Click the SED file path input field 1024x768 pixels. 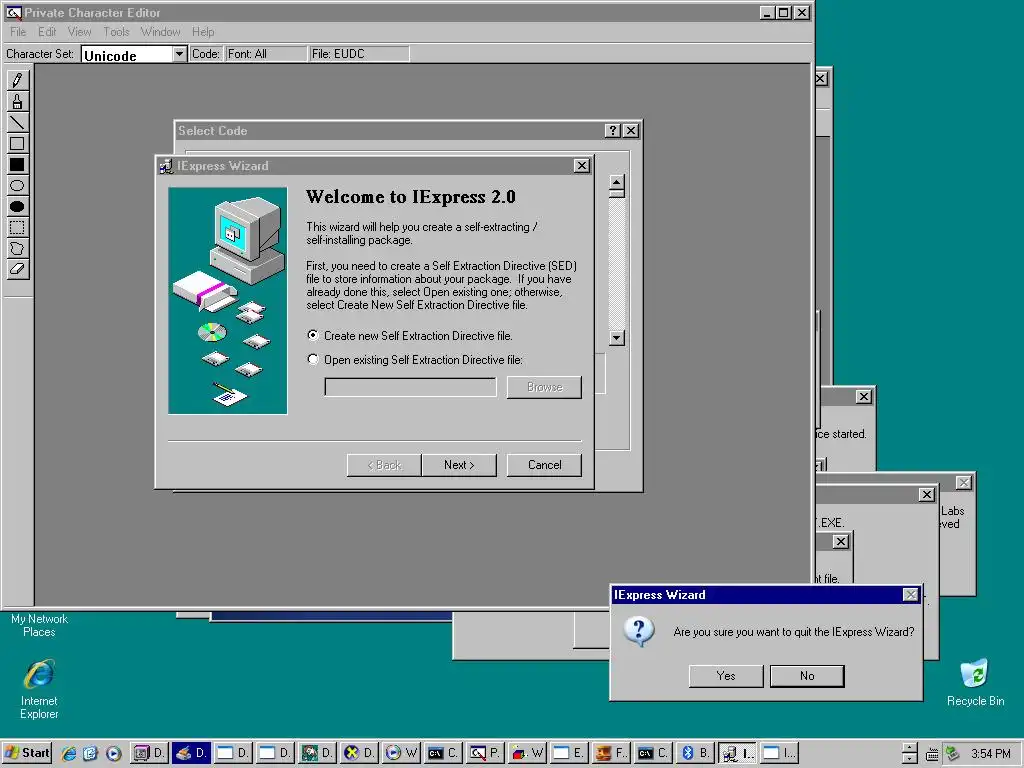(x=410, y=387)
